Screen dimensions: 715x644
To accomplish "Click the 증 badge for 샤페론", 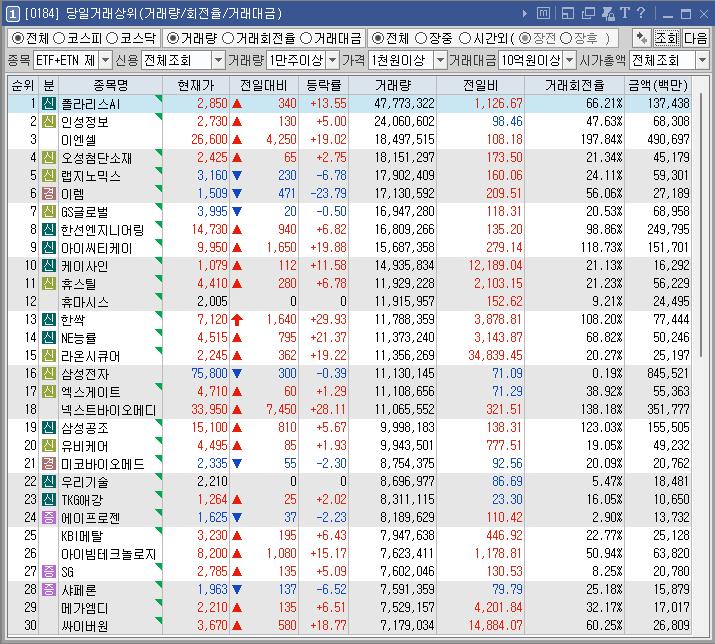I will tap(49, 589).
